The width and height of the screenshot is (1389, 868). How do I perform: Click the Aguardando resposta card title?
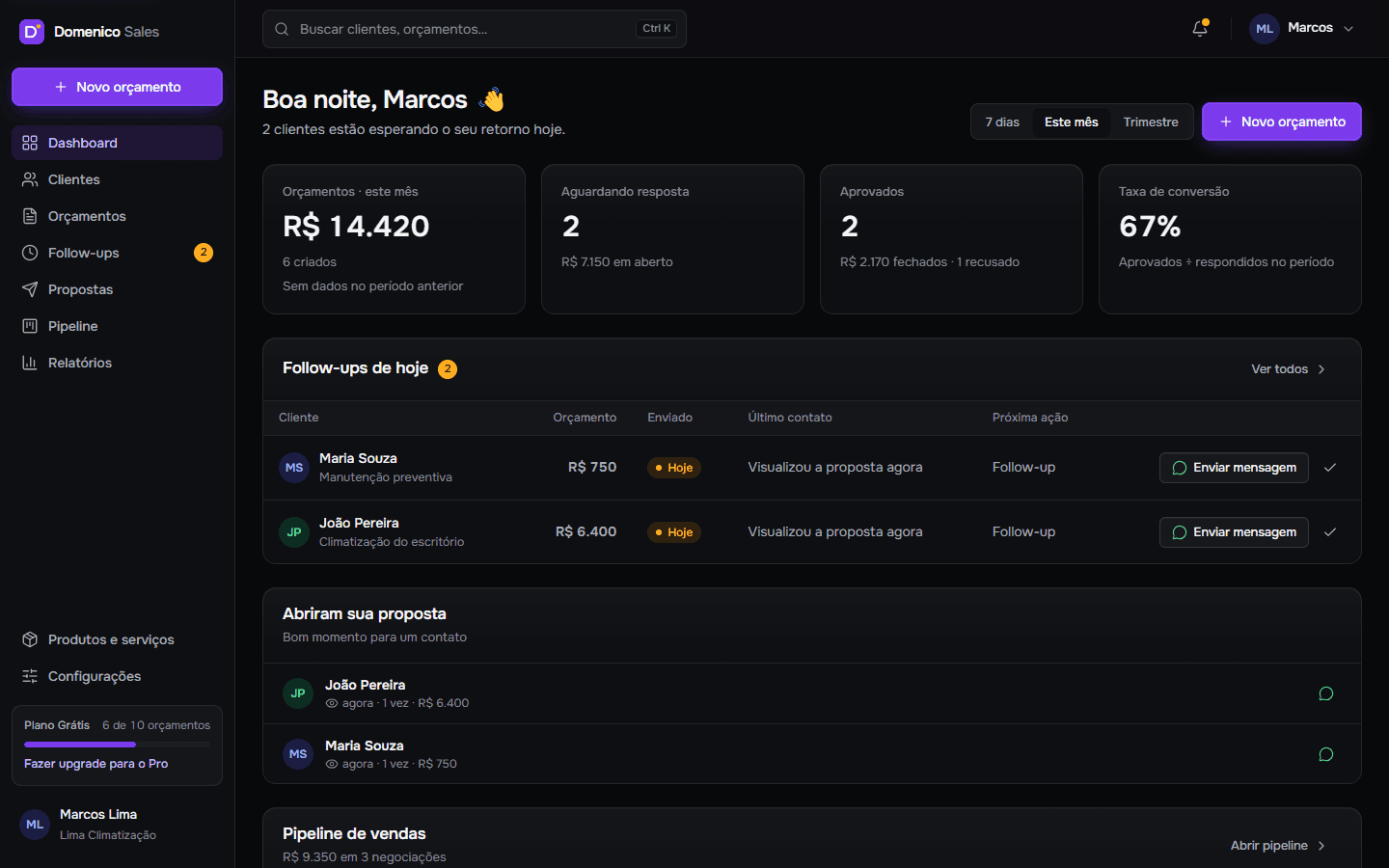[625, 192]
